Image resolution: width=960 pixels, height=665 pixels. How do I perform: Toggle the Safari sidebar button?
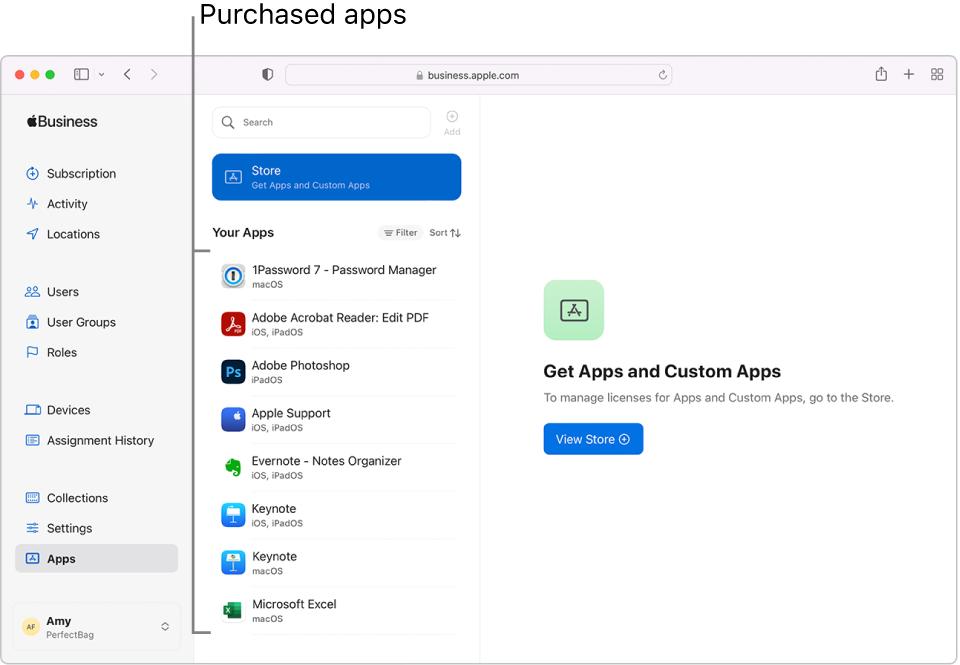coord(82,75)
